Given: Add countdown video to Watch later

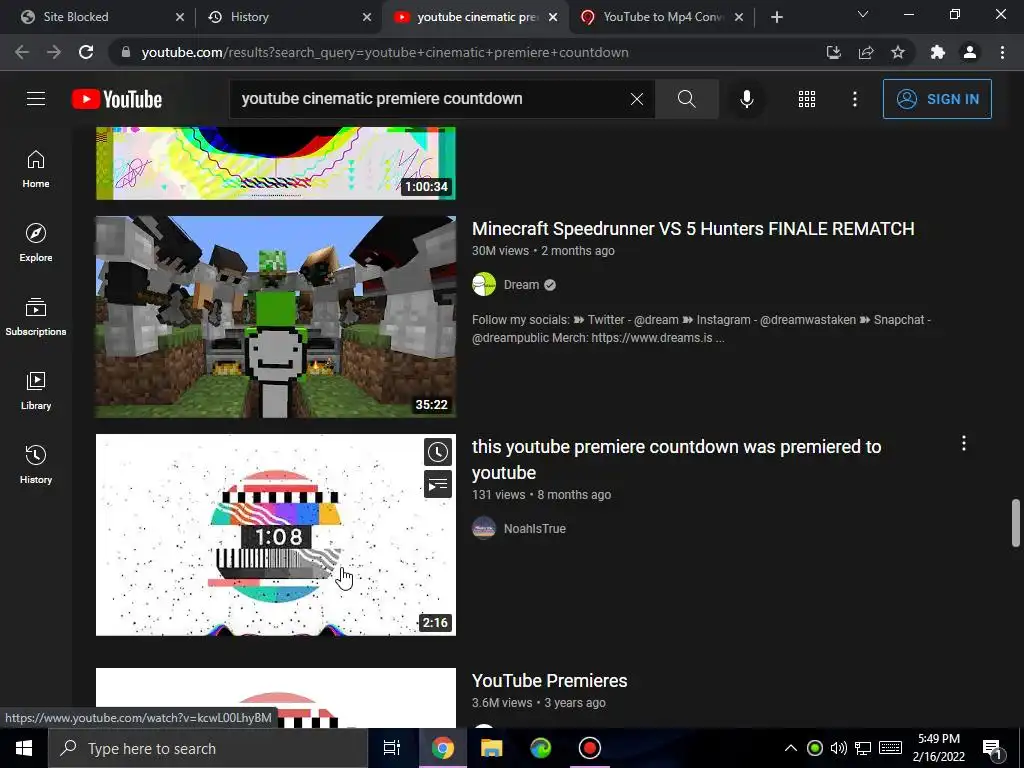Looking at the screenshot, I should coord(438,452).
